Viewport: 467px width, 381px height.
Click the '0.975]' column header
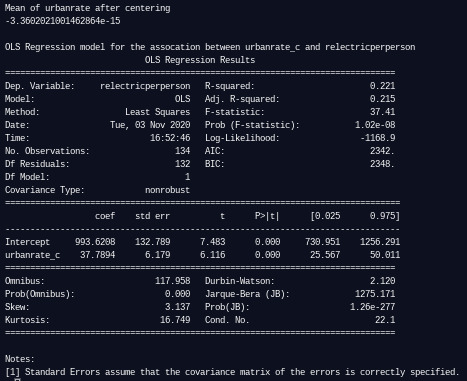pos(385,216)
